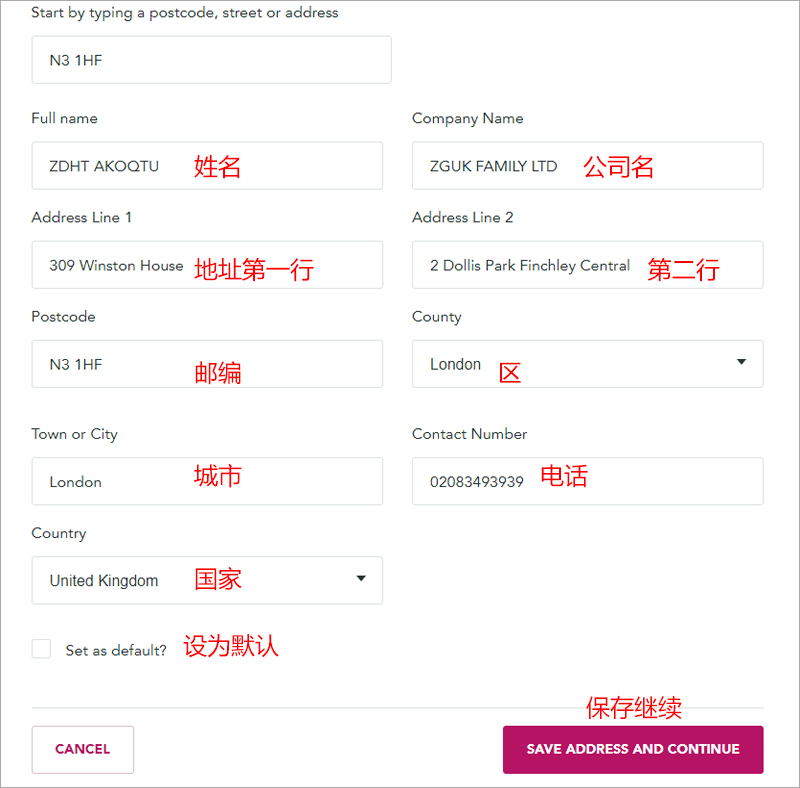This screenshot has width=800, height=788.
Task: Click the Country dropdown arrow
Action: pos(361,578)
